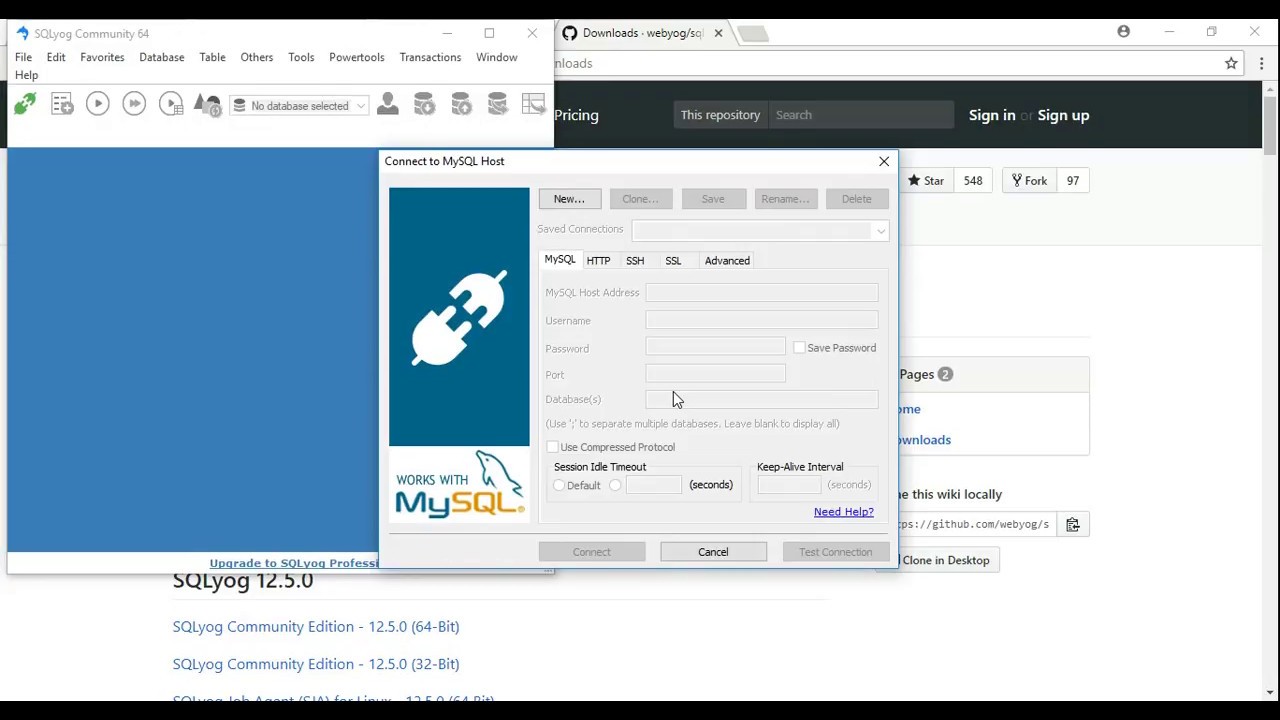
Task: Close the Connect to MySQL Host dialog
Action: pyautogui.click(x=884, y=161)
